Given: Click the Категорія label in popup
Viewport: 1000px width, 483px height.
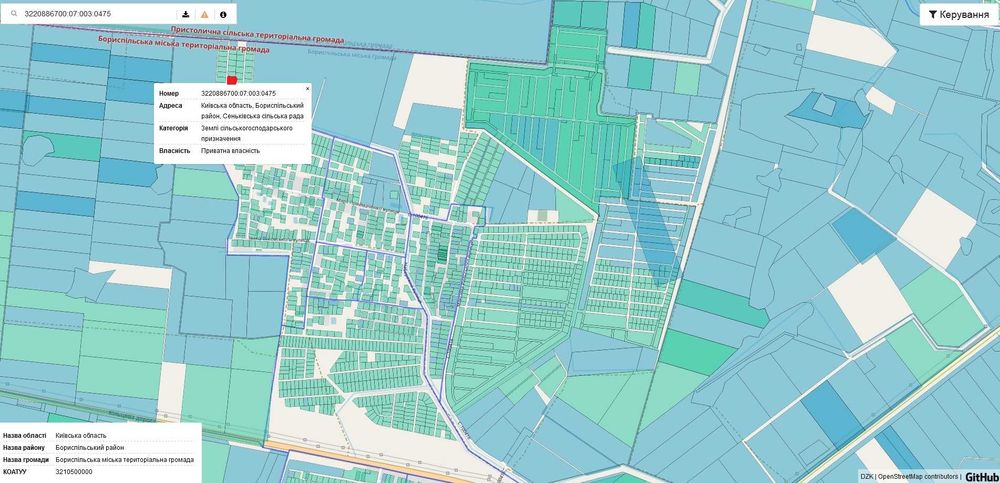Looking at the screenshot, I should (173, 128).
